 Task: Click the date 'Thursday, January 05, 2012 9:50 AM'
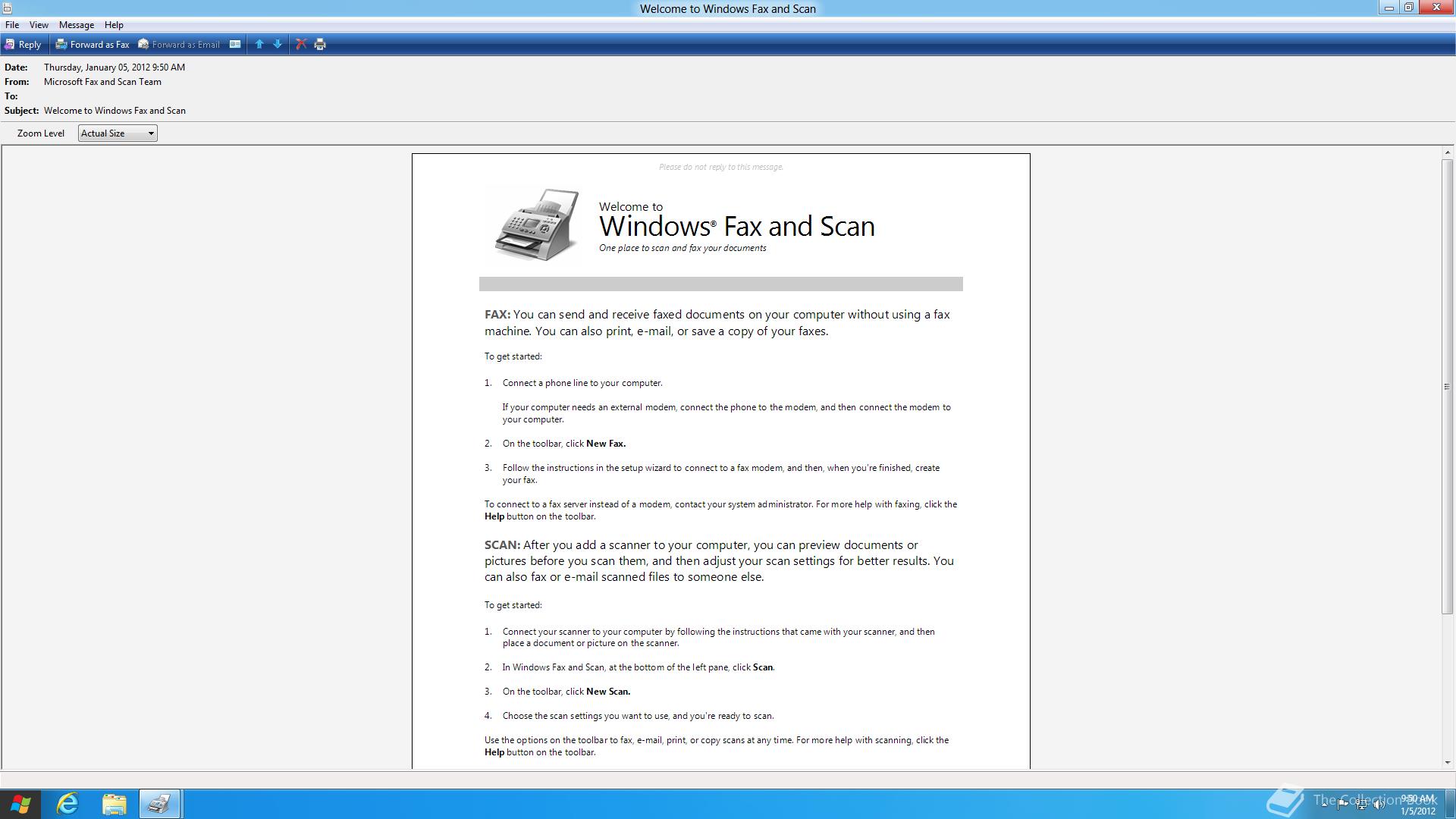(115, 67)
